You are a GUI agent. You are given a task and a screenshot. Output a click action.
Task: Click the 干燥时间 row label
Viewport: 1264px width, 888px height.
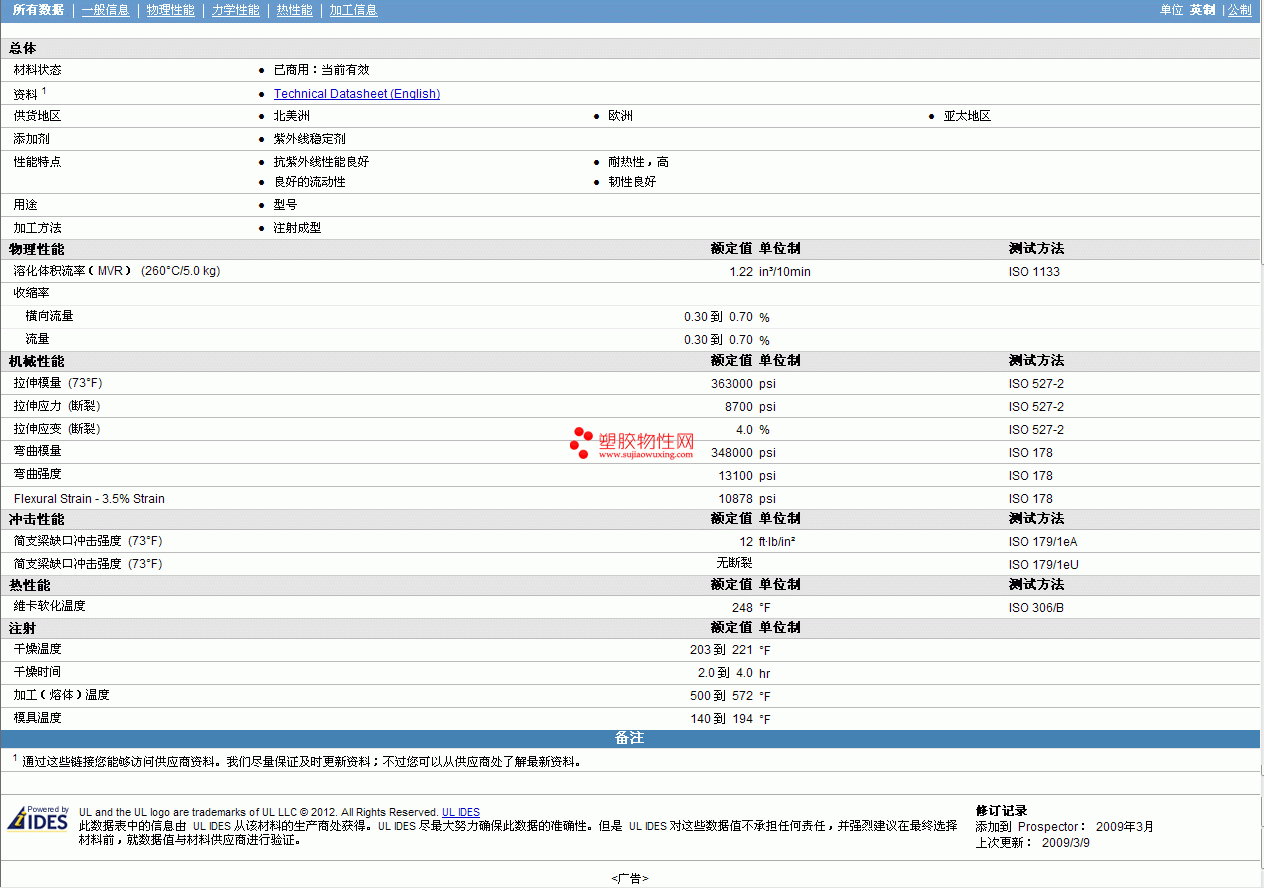click(x=37, y=672)
